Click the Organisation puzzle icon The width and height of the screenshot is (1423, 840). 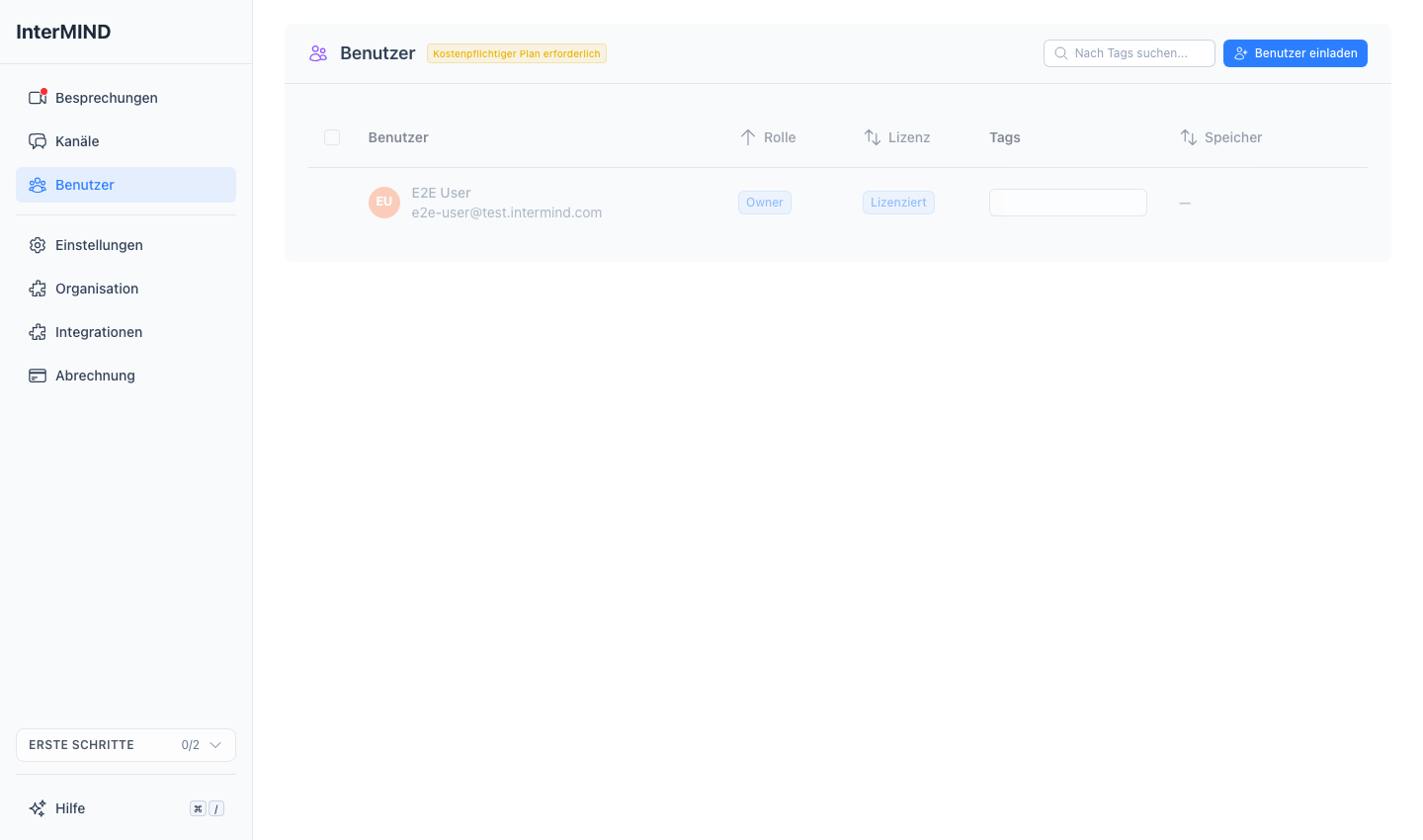click(38, 289)
